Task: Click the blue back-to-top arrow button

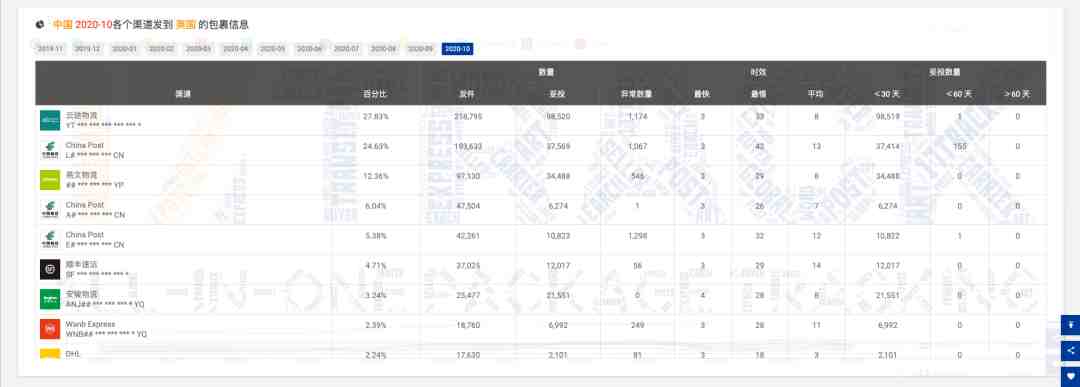Action: pyautogui.click(x=1070, y=324)
